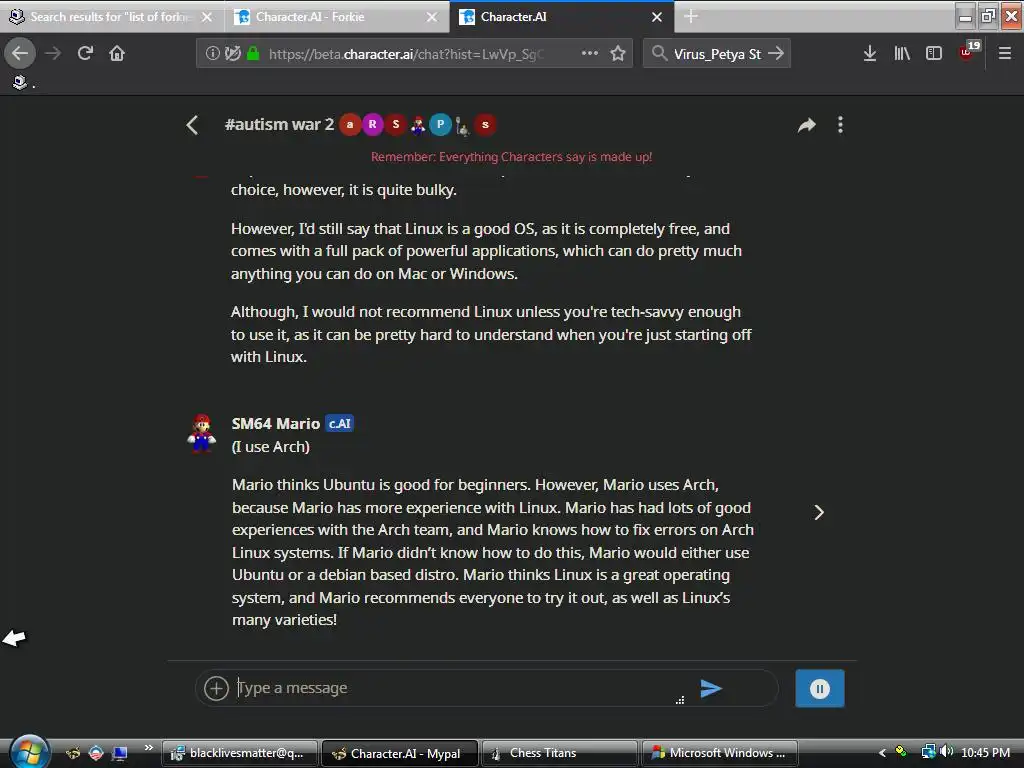Add a character with the plus circle button
The width and height of the screenshot is (1024, 768).
(216, 688)
